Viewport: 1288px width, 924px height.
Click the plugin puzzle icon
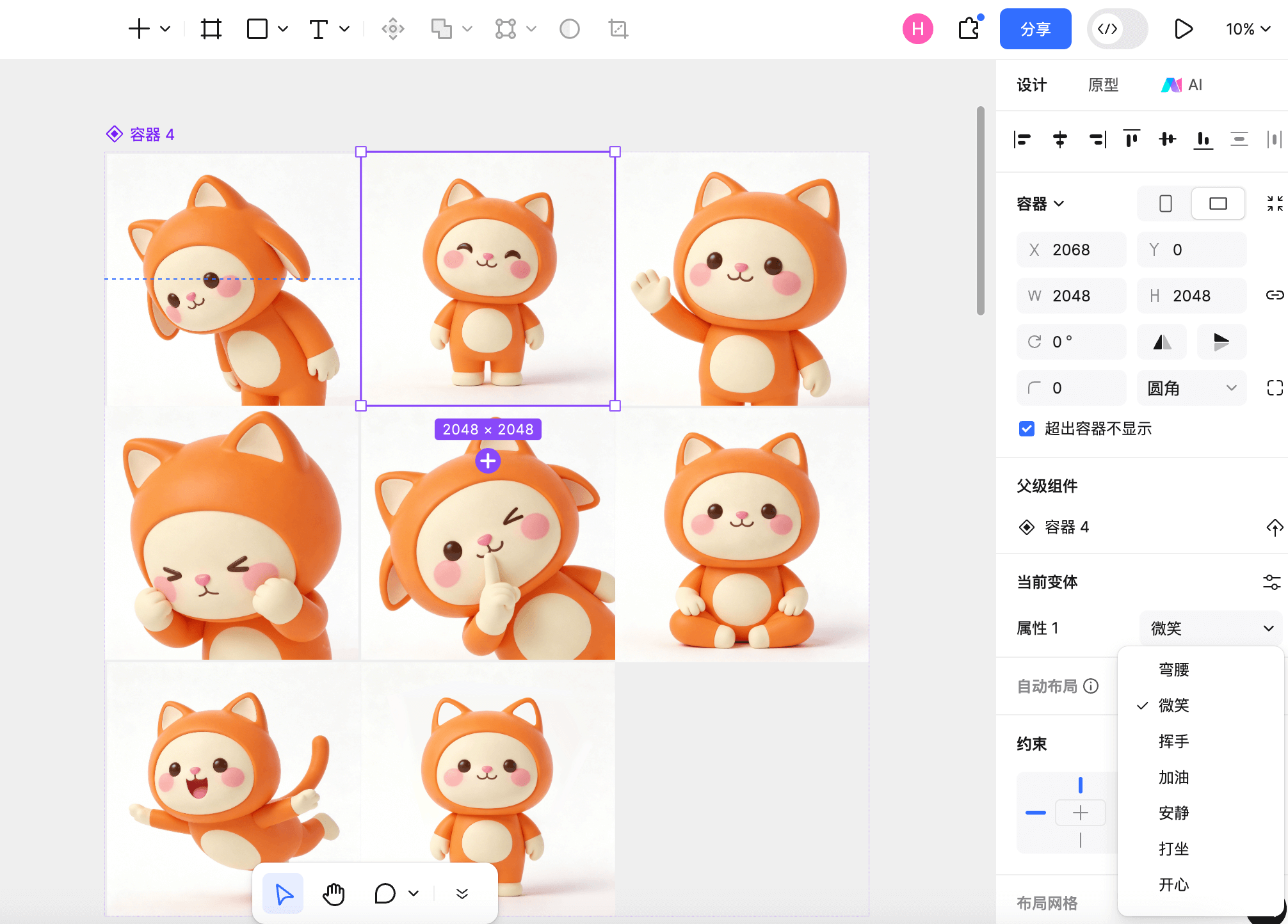969,29
